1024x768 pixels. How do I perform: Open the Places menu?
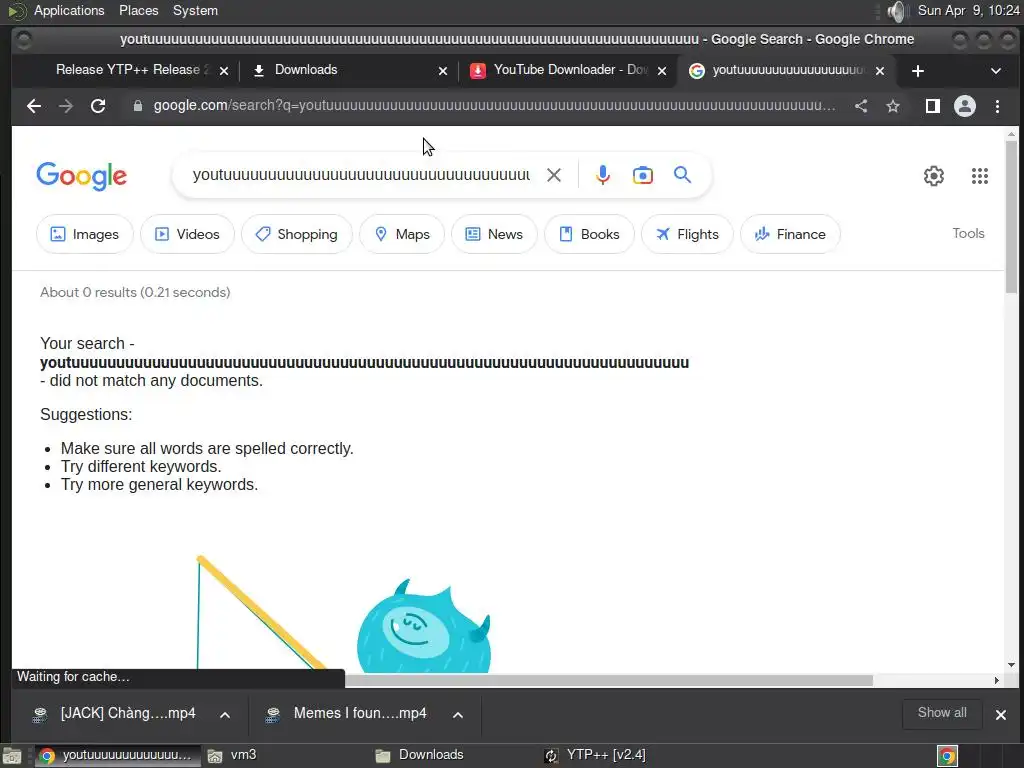(x=138, y=10)
